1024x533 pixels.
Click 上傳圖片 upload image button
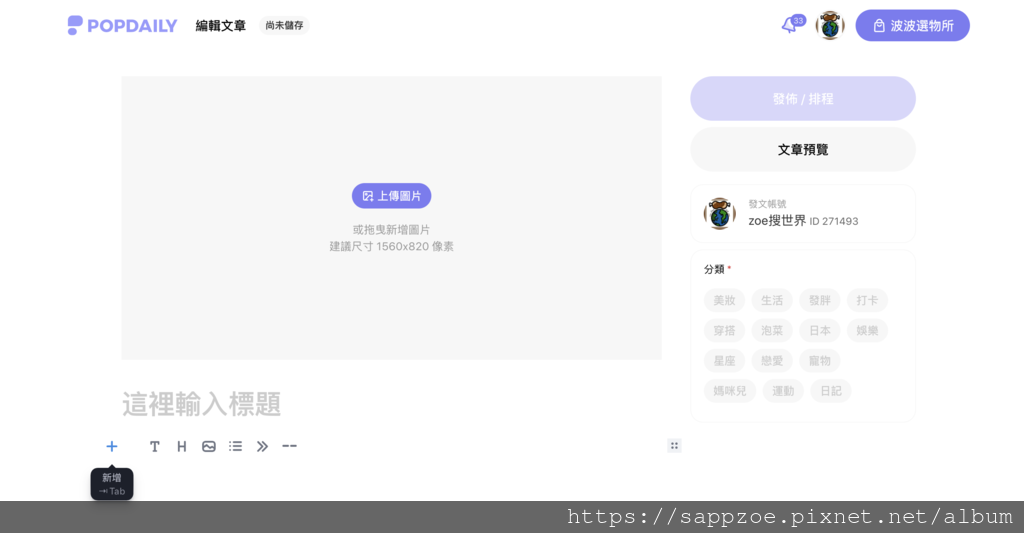391,196
